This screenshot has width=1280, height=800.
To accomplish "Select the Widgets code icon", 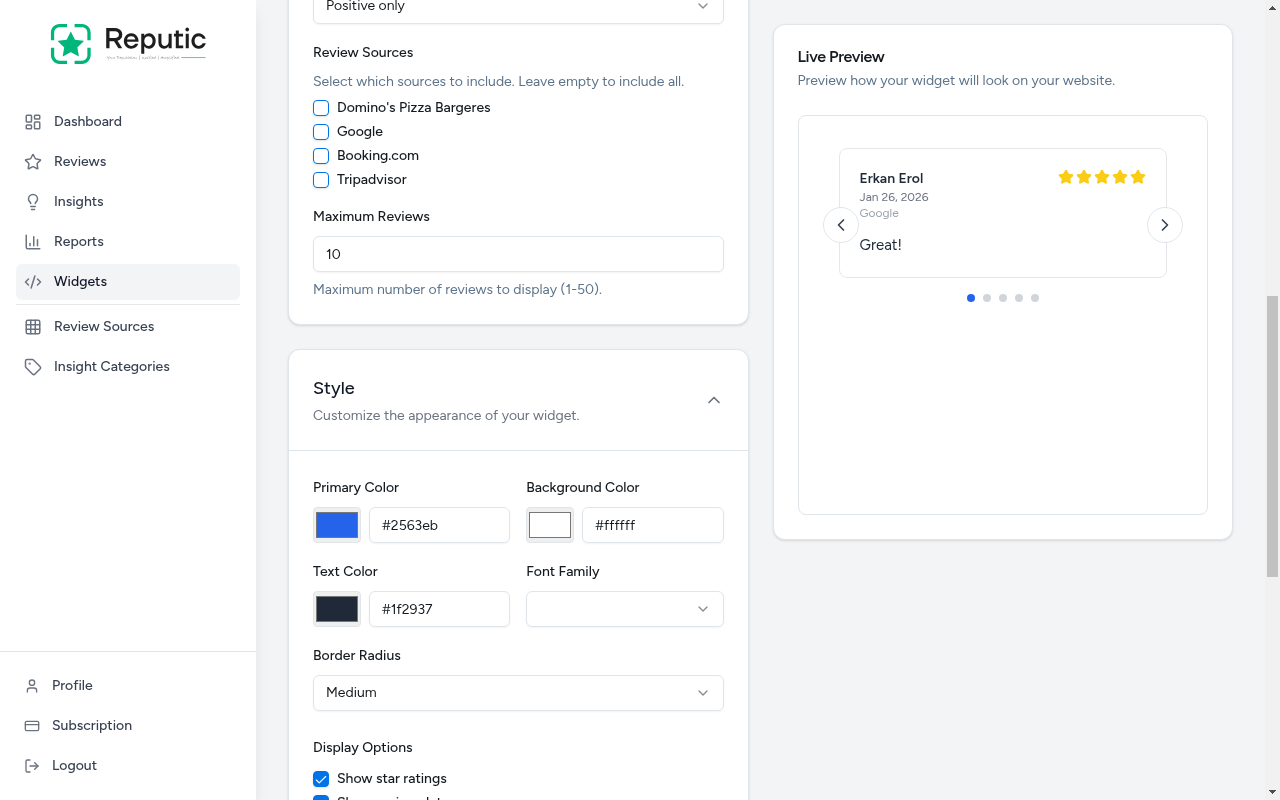I will click(x=33, y=281).
